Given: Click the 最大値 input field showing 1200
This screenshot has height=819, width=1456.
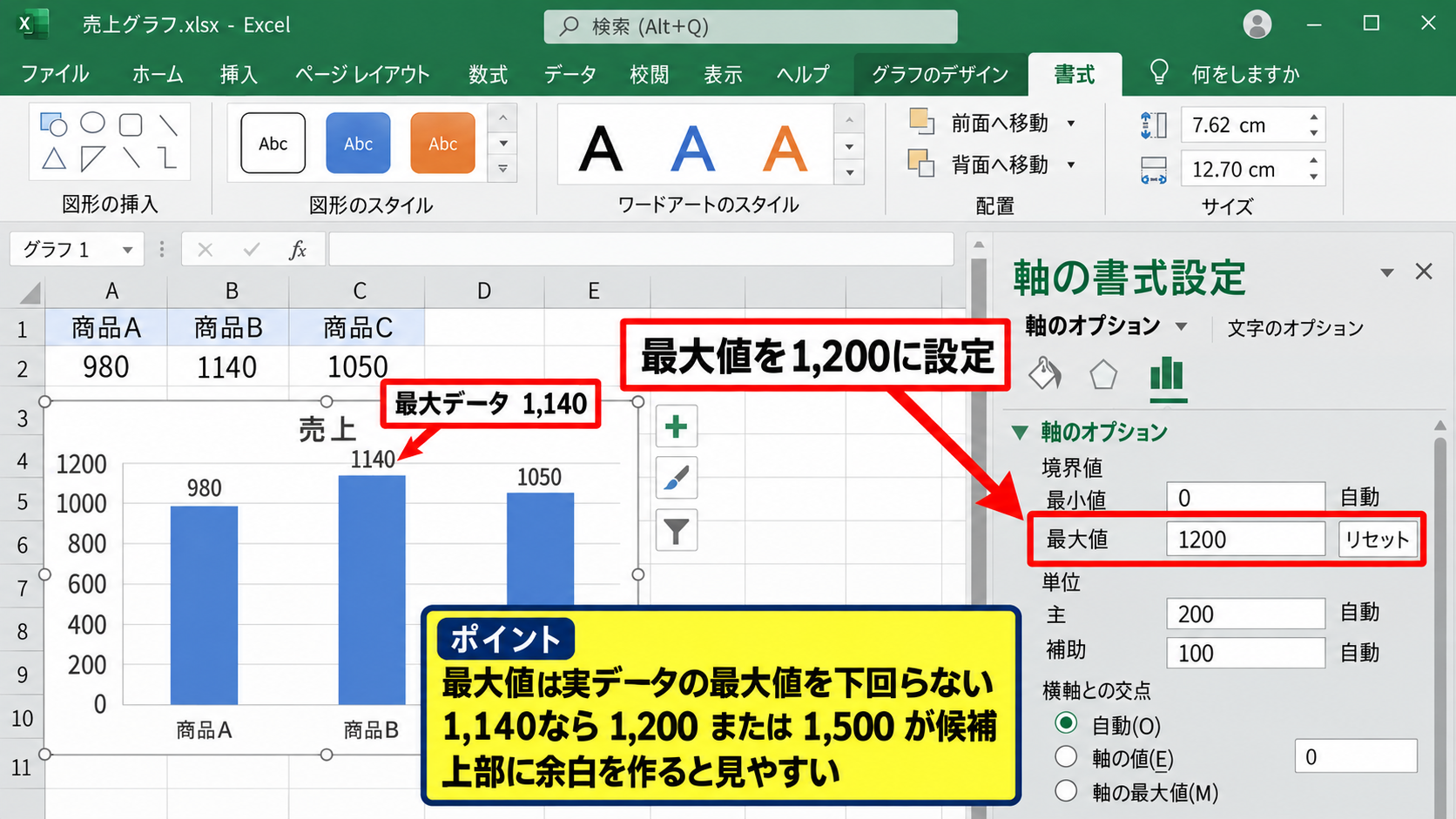Looking at the screenshot, I should 1245,540.
